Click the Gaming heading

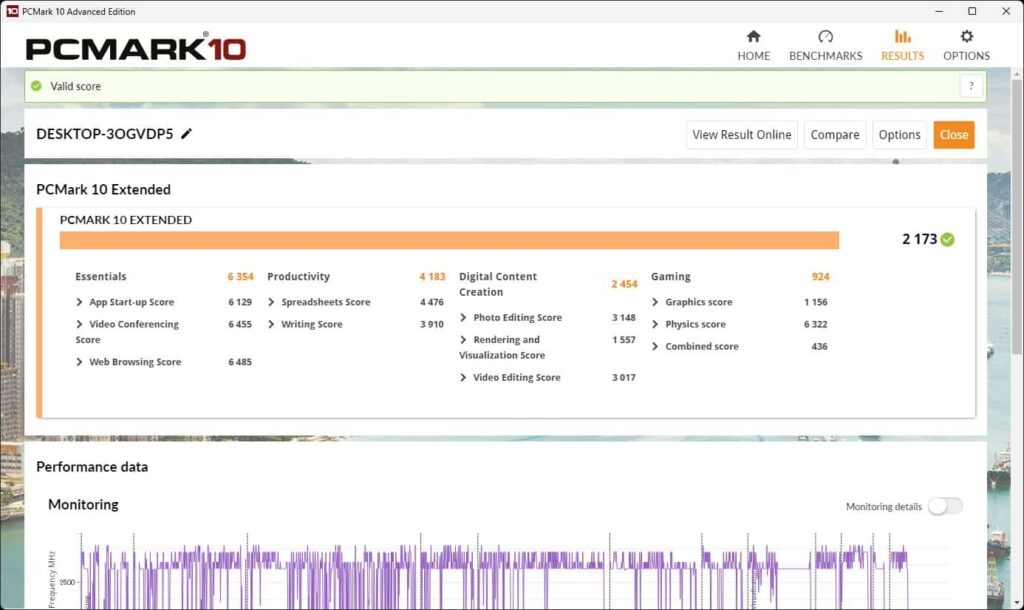click(x=671, y=277)
